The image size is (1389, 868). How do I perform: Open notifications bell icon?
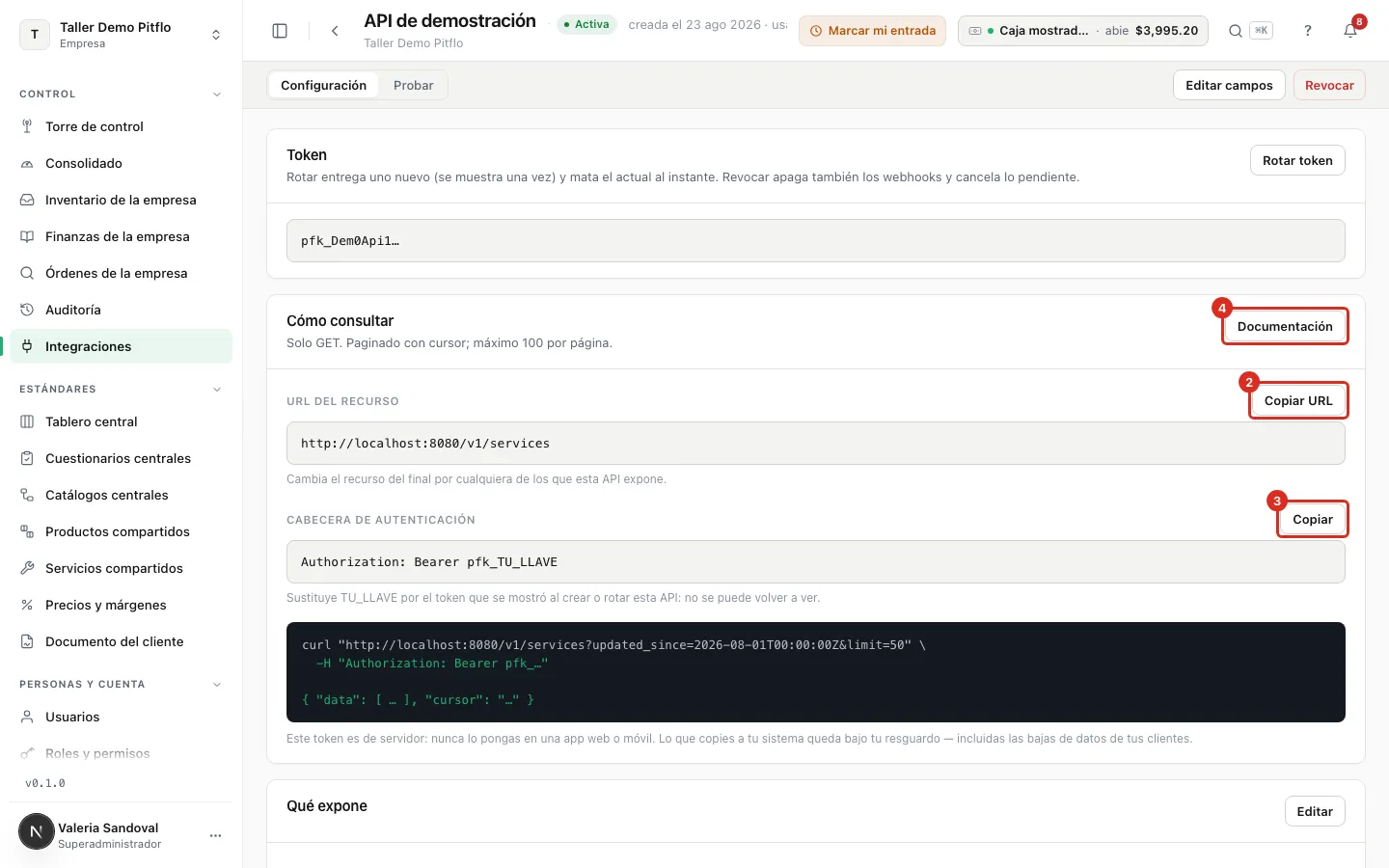click(1350, 31)
